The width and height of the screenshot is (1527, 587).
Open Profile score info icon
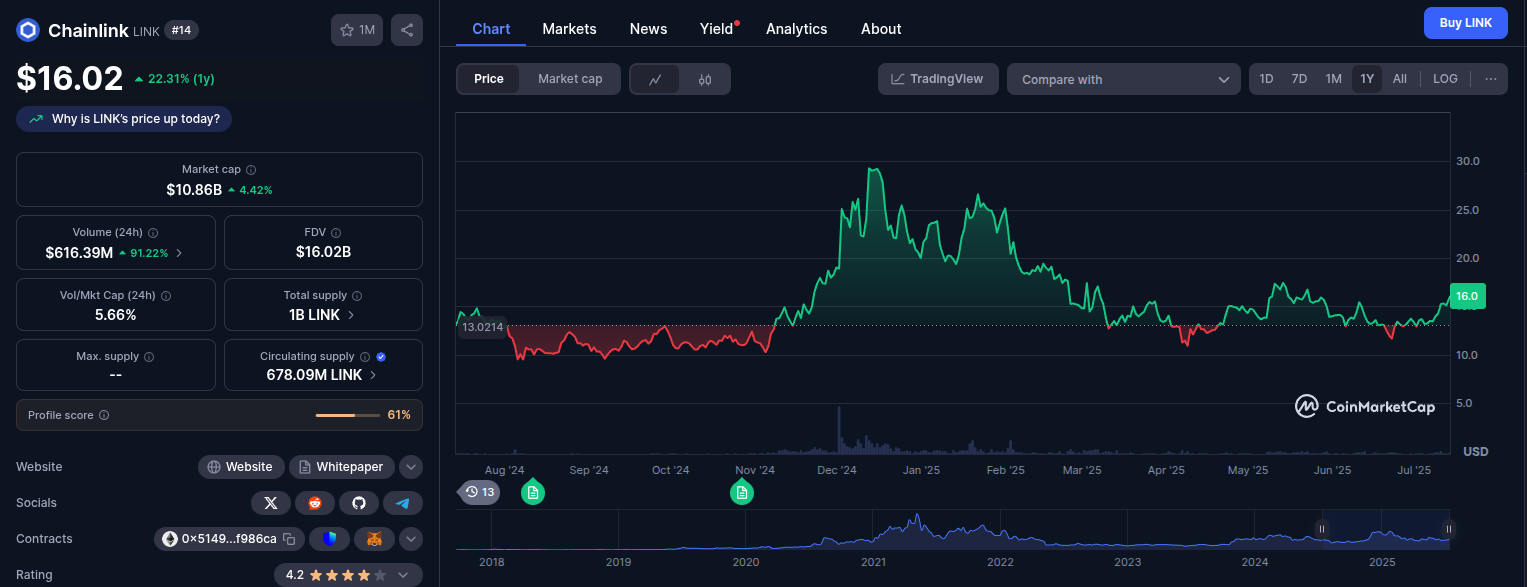coord(104,415)
